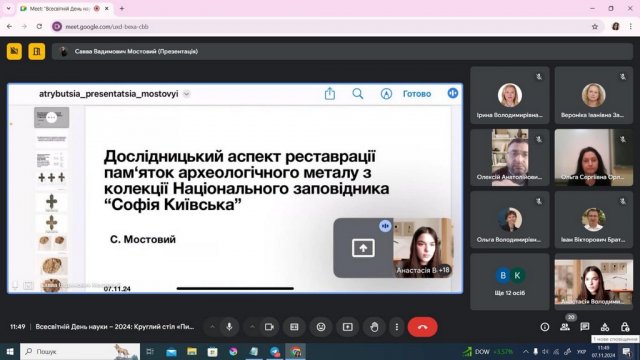Open chat with everyone icon
Screen dimensions: 640x360
coord(585,327)
